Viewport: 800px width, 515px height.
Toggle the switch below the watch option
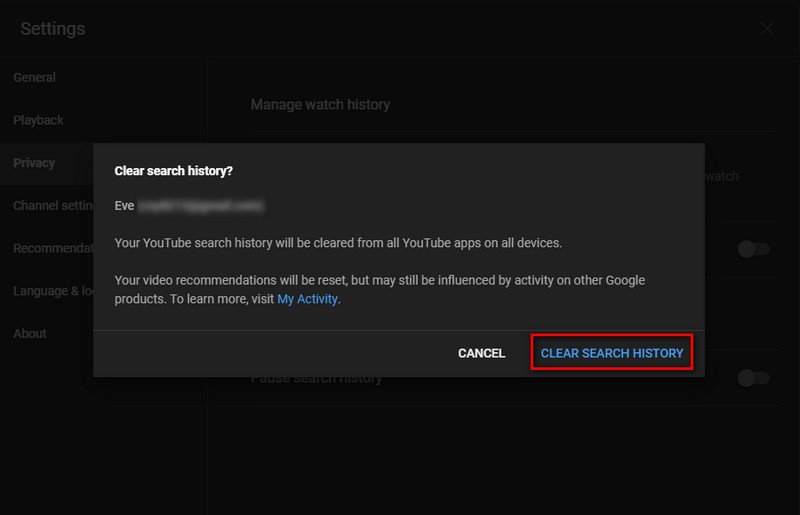click(x=753, y=249)
